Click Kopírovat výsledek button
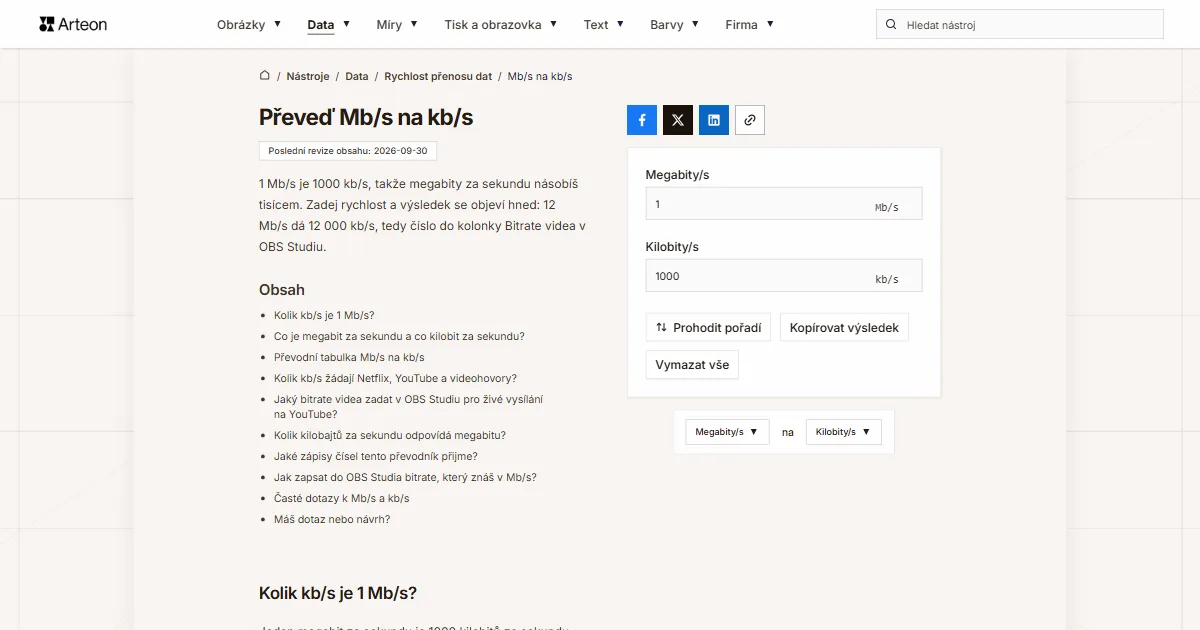The width and height of the screenshot is (1200, 630). pos(844,327)
